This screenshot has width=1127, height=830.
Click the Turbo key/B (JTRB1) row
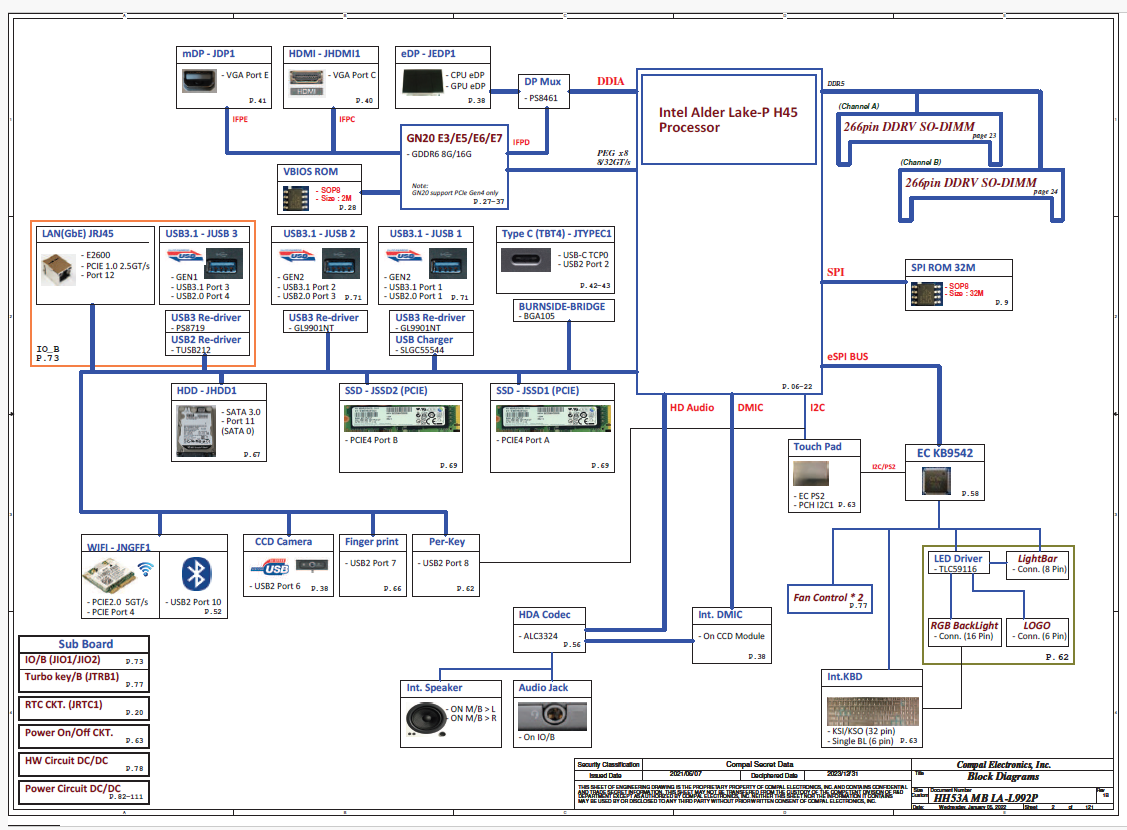coord(84,679)
